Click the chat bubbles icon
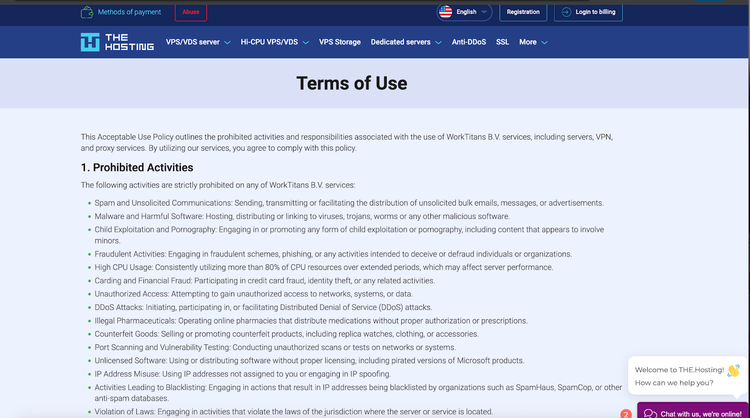This screenshot has height=418, width=750. [649, 412]
